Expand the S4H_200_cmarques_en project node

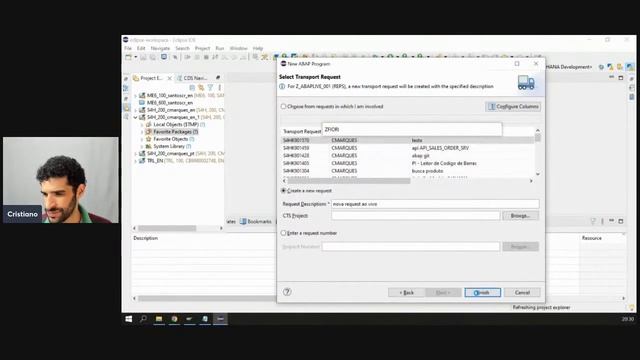pyautogui.click(x=136, y=110)
